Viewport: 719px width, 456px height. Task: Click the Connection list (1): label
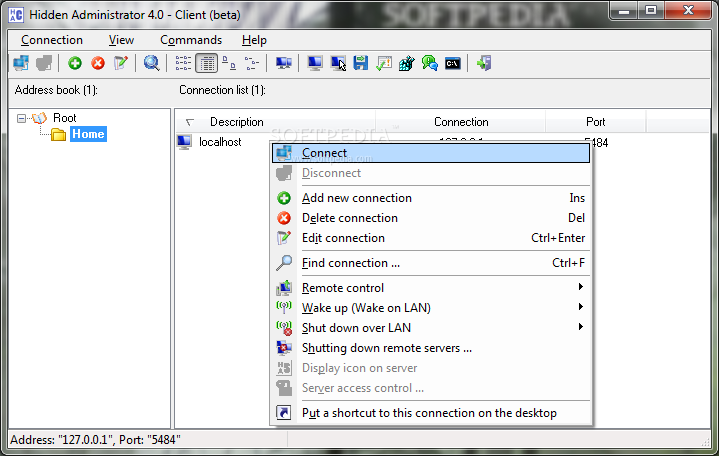[222, 90]
